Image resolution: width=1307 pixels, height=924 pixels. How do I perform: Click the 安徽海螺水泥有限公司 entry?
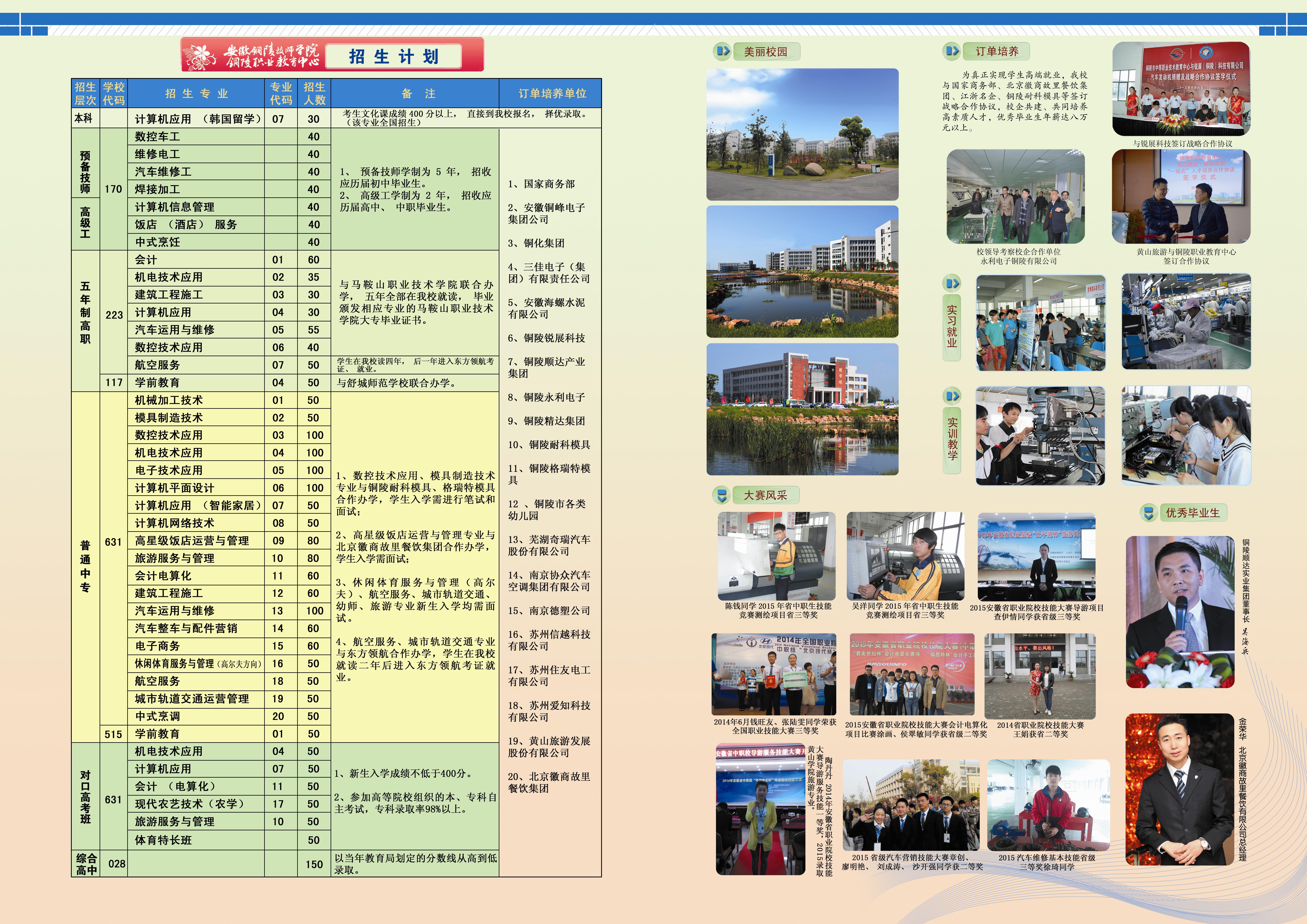(x=546, y=308)
